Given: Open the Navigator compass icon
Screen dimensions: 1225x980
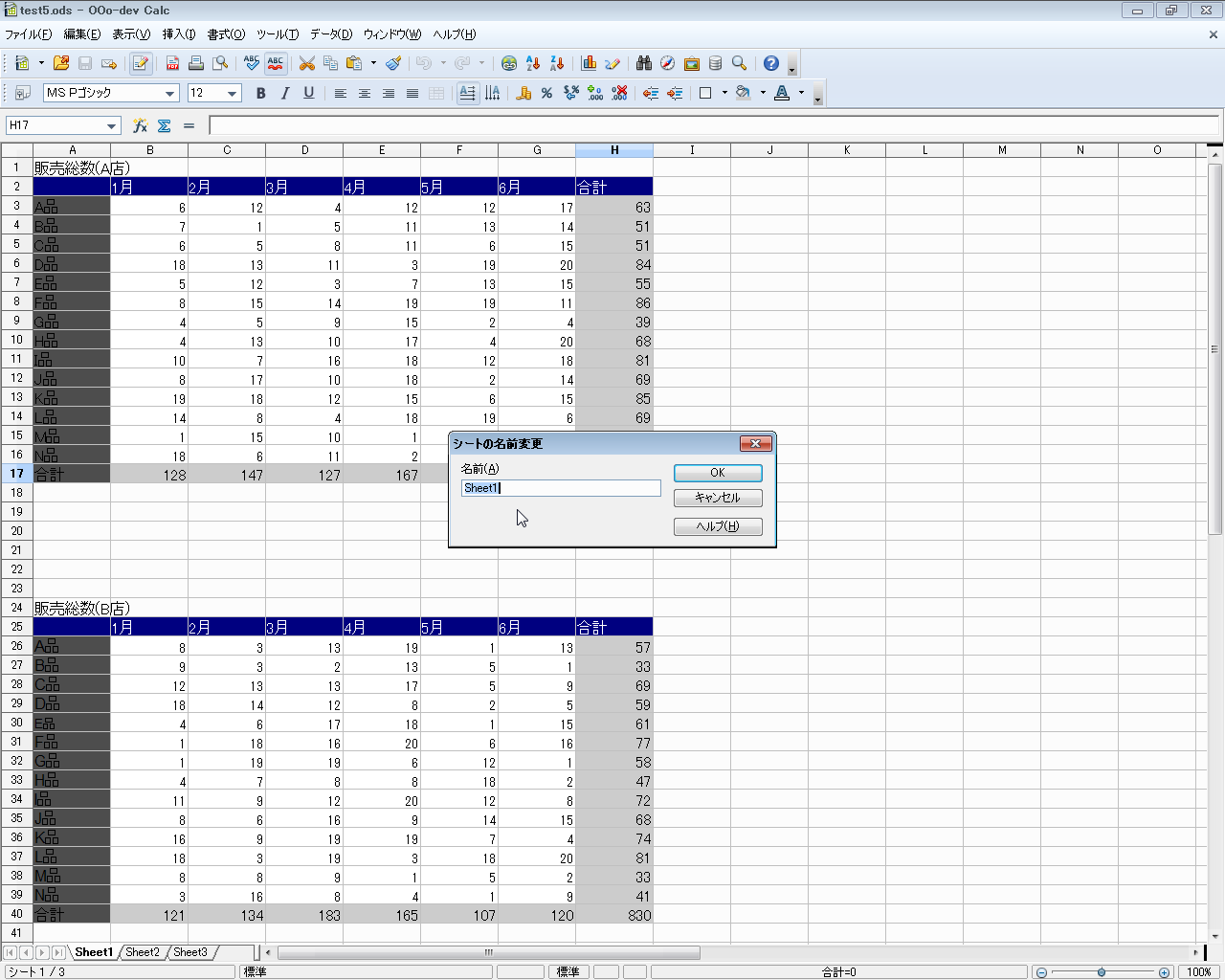Looking at the screenshot, I should (668, 64).
